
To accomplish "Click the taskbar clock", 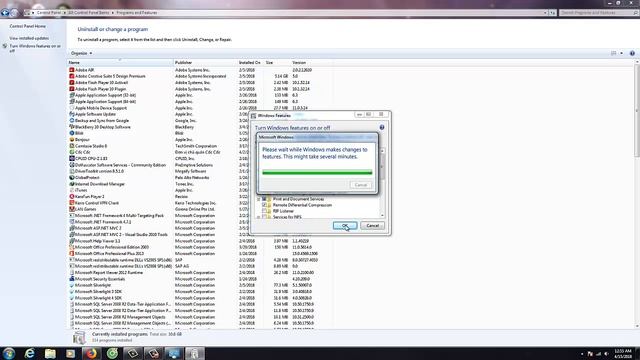I will (622, 353).
